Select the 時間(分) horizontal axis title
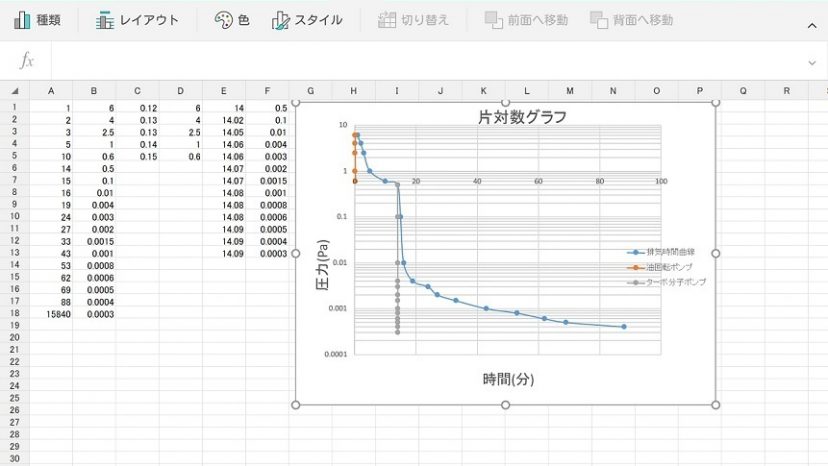828x466 pixels. click(x=509, y=379)
